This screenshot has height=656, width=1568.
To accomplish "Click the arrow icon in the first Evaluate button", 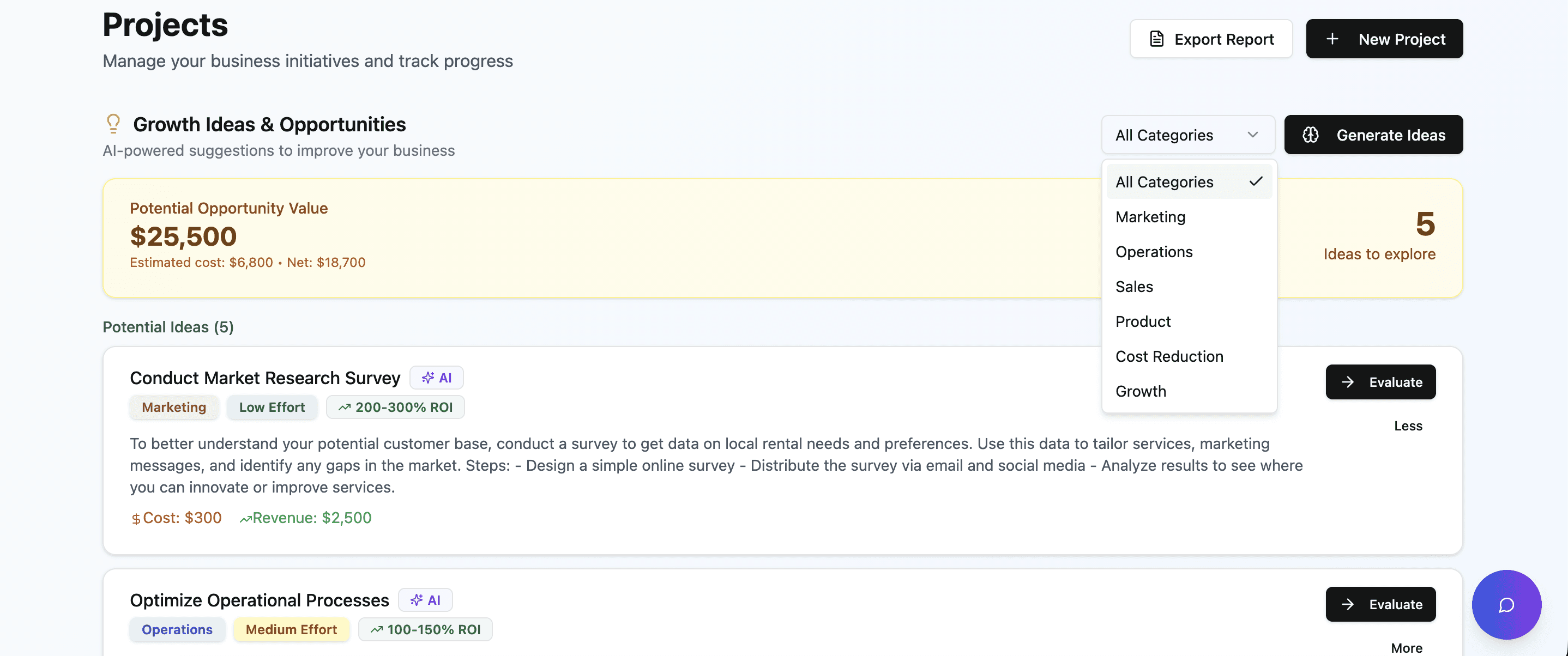I will pyautogui.click(x=1348, y=381).
